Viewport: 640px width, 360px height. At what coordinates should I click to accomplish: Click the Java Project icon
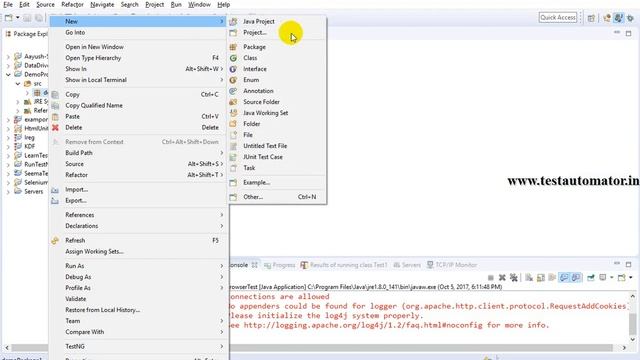233,21
